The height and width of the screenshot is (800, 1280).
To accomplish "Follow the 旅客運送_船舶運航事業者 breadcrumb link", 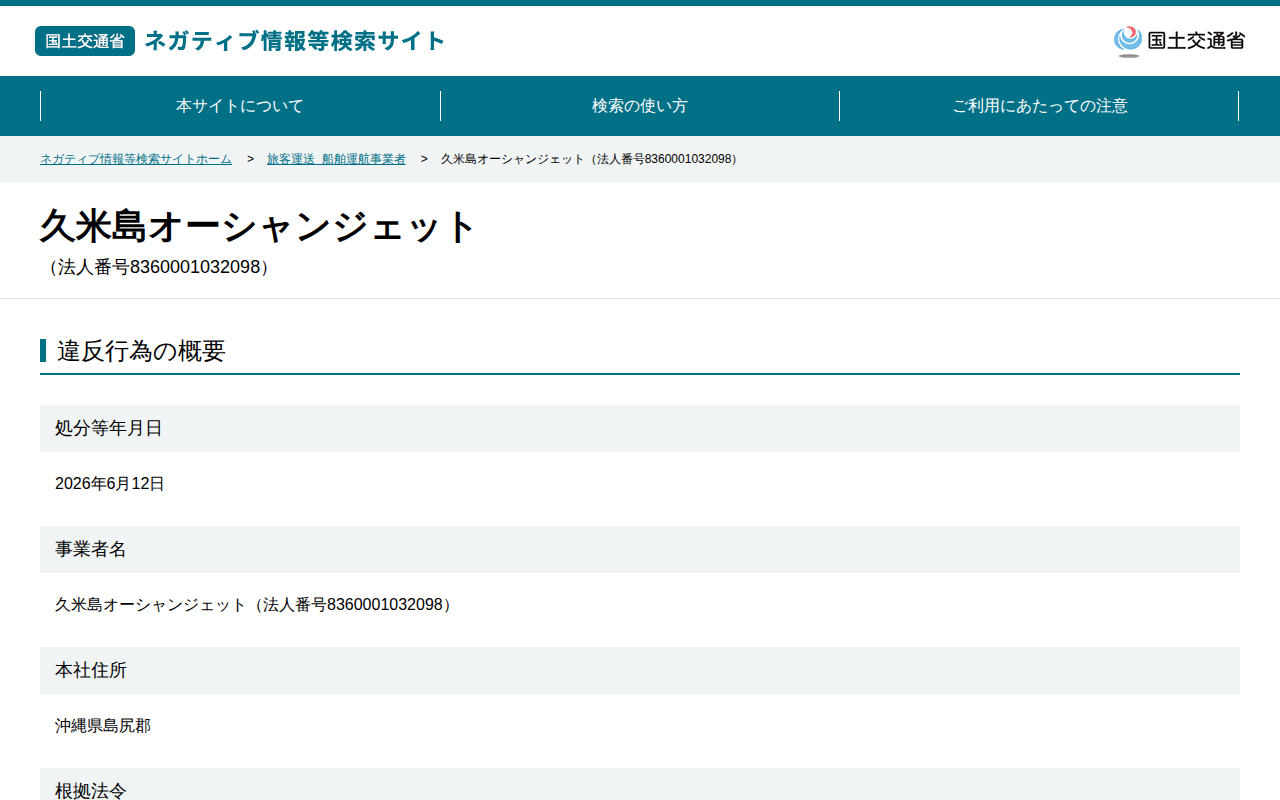I will click(336, 159).
